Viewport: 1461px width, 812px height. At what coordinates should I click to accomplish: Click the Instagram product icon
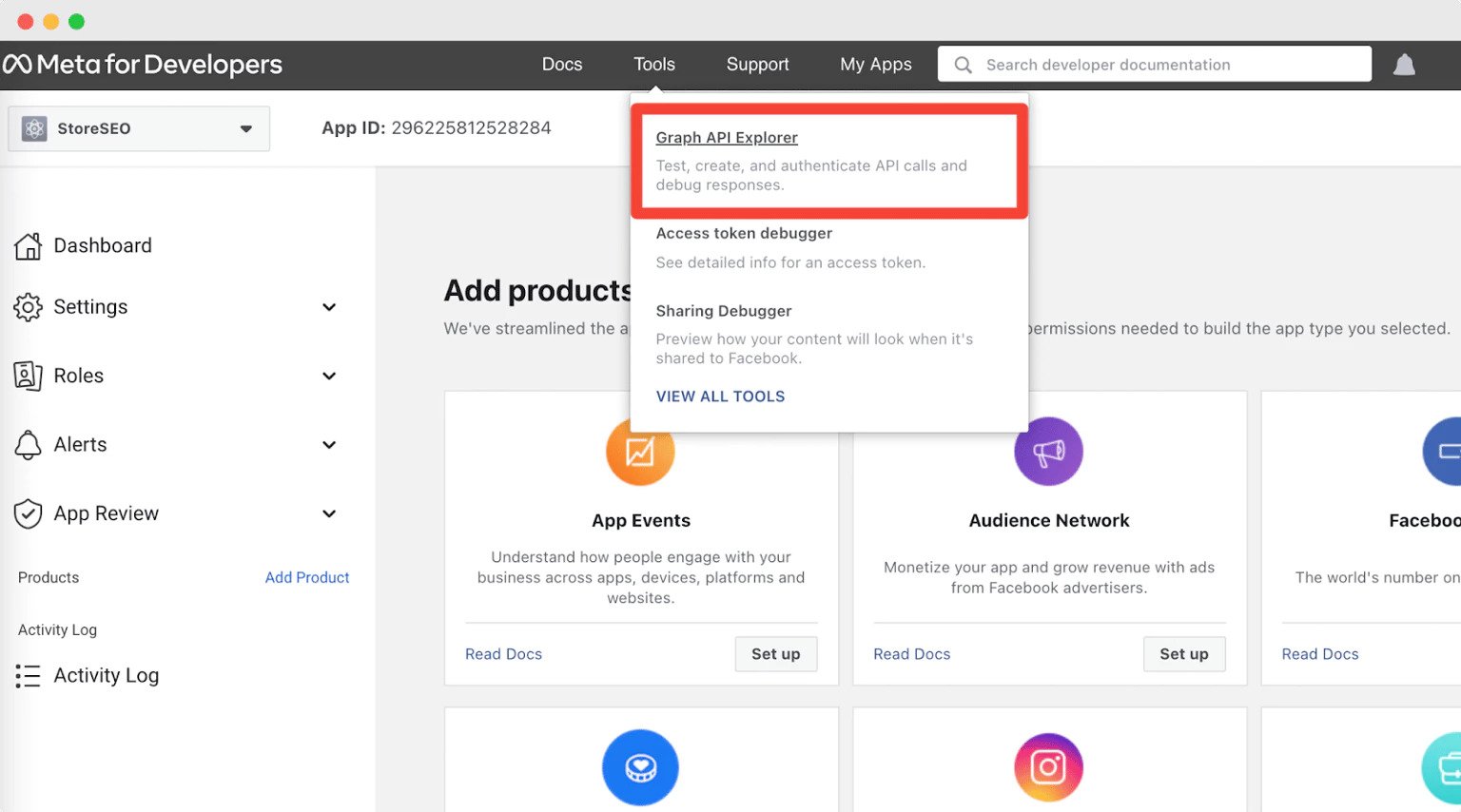coord(1048,767)
